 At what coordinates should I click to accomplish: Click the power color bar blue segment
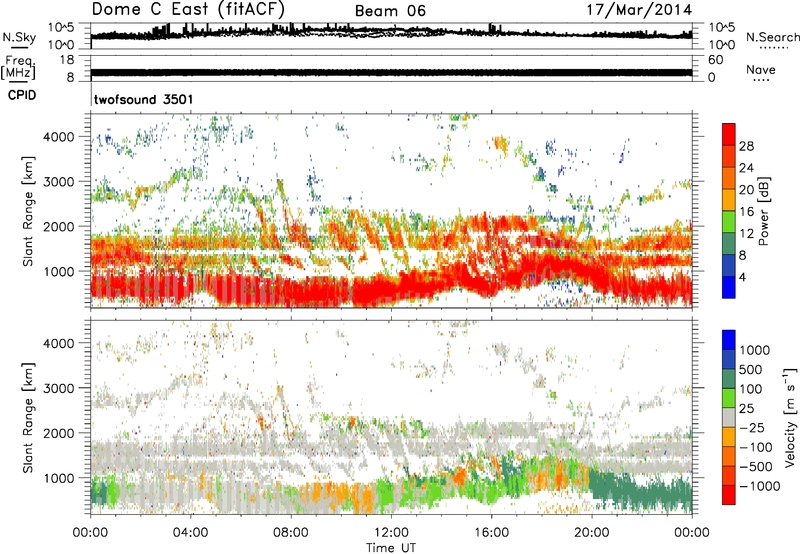point(729,287)
